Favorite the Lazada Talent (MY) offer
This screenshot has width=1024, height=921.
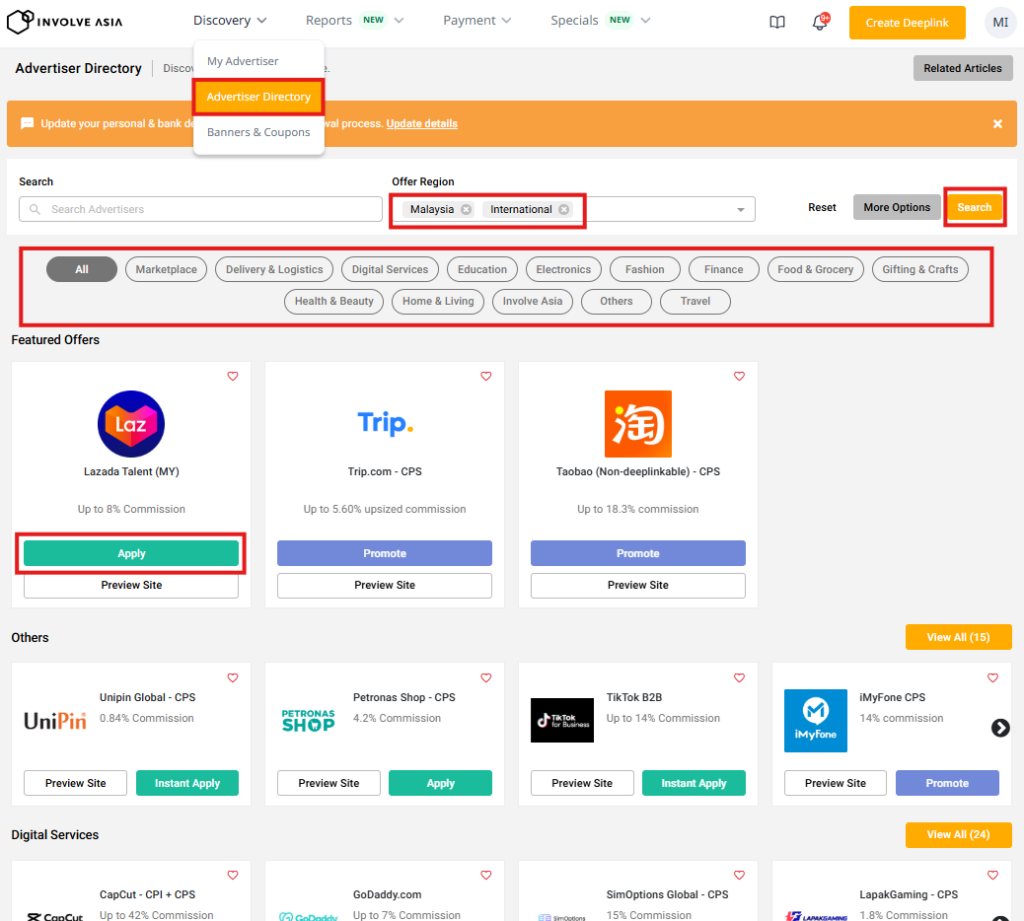point(233,377)
